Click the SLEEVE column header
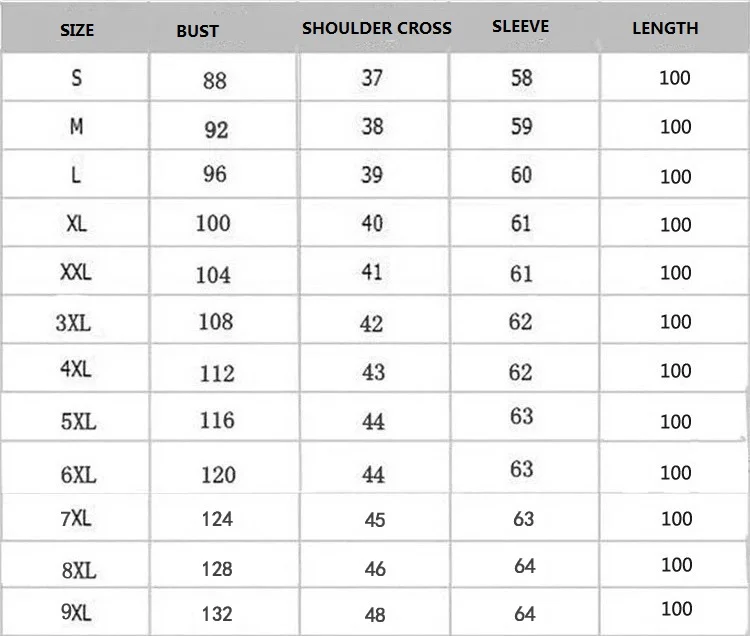 520,26
